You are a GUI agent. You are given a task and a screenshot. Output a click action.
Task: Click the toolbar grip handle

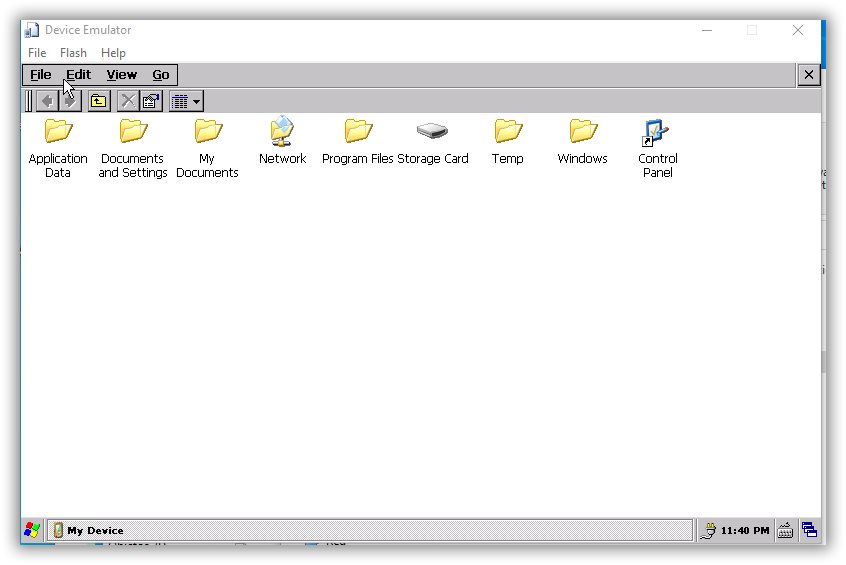[x=29, y=101]
